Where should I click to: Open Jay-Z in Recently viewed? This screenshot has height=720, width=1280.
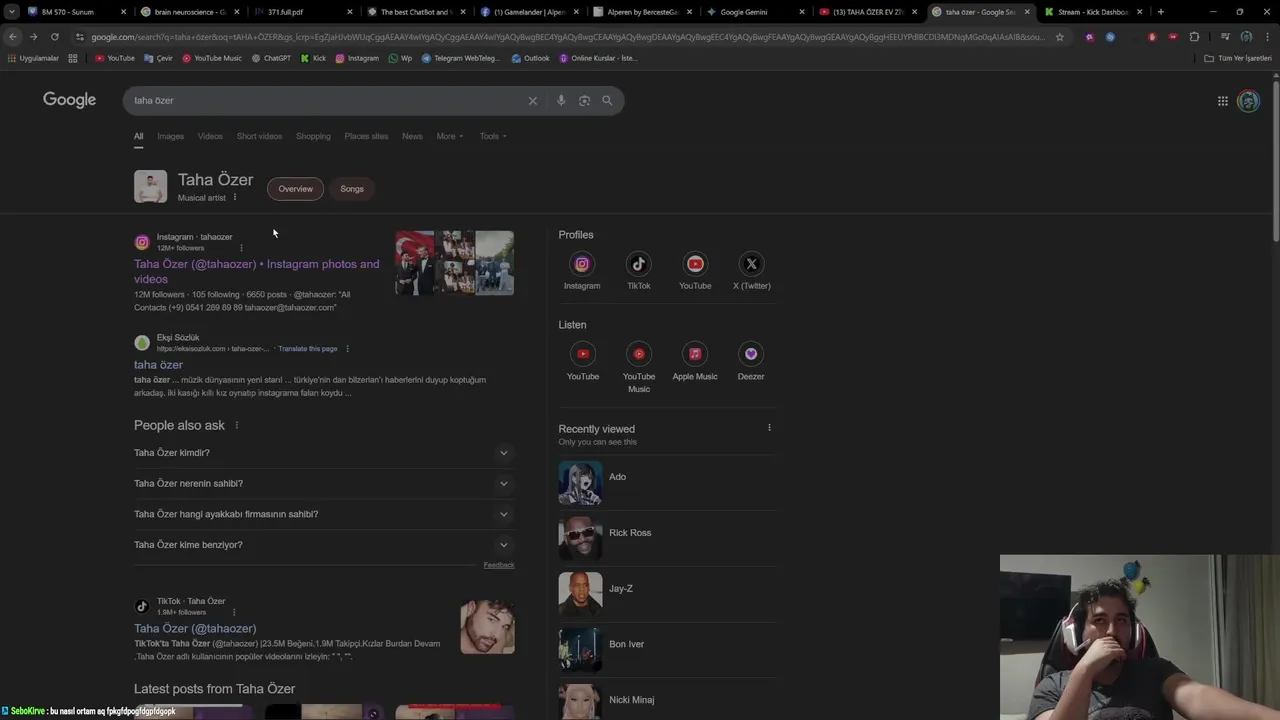tap(666, 595)
